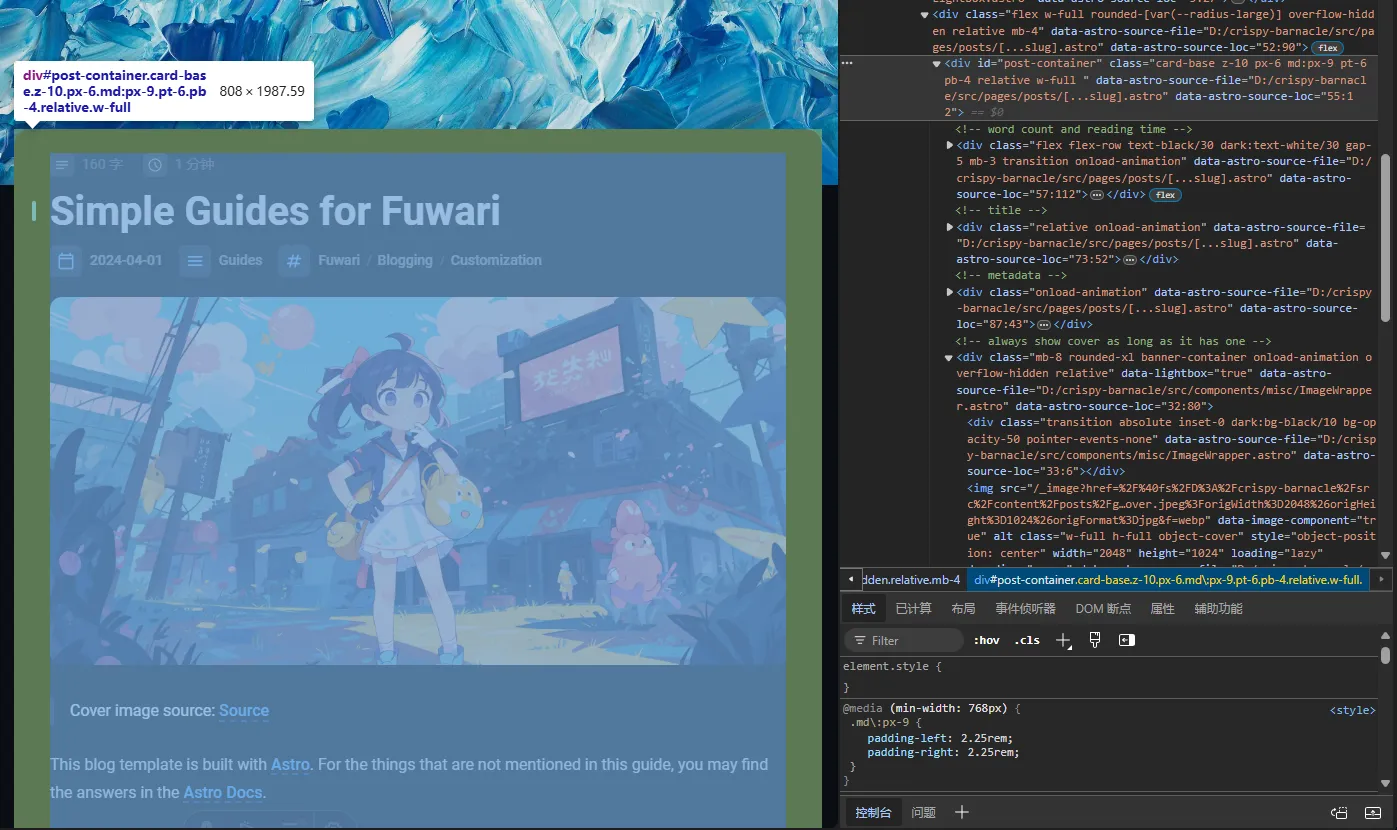
Task: Switch to the 已计算 tab
Action: (913, 608)
